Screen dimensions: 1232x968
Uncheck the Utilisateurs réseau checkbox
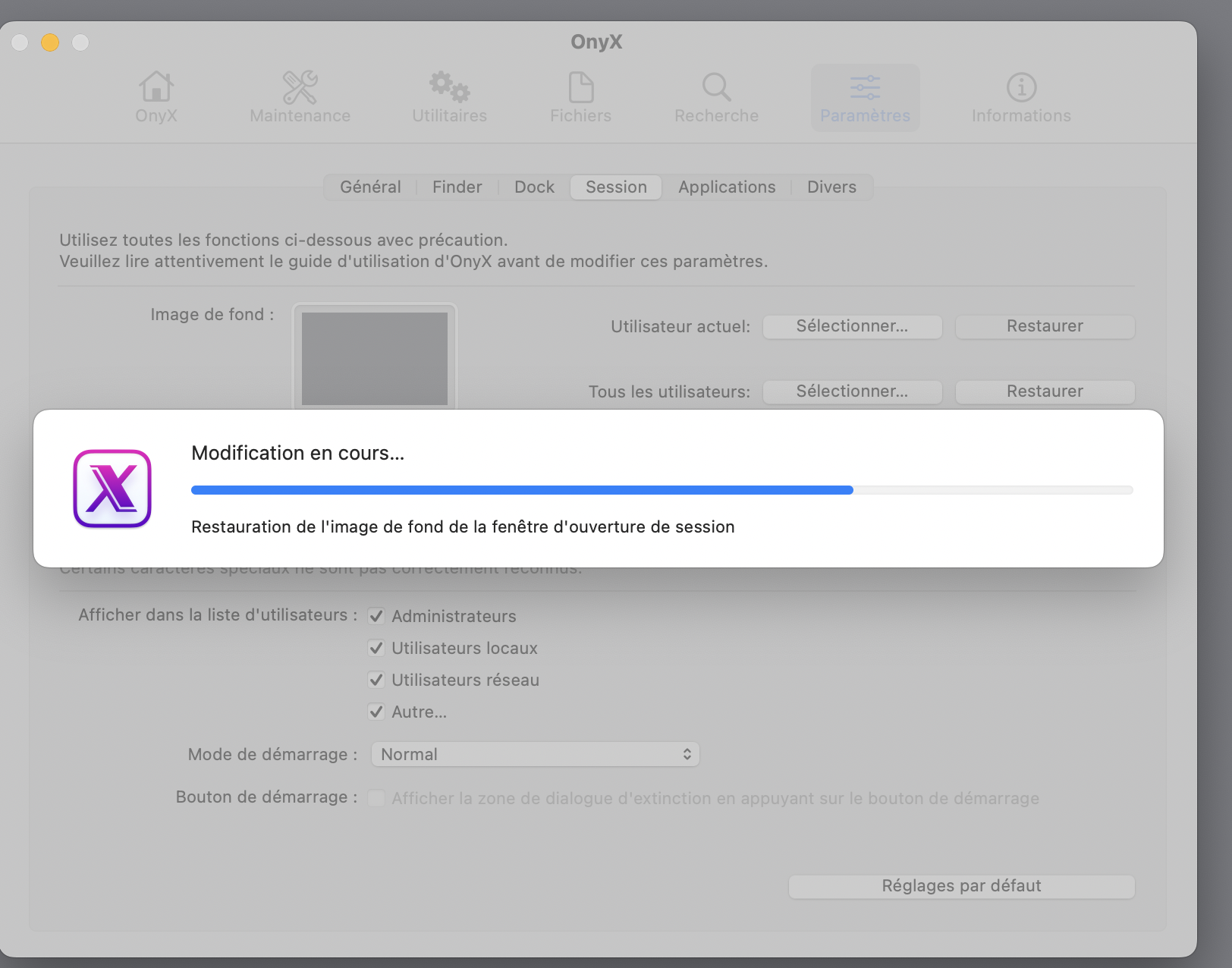click(x=376, y=680)
